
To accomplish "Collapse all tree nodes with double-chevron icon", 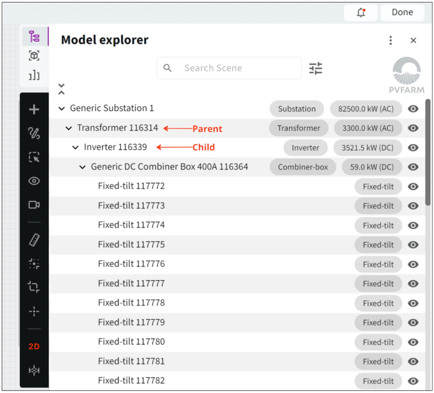I will click(x=61, y=89).
